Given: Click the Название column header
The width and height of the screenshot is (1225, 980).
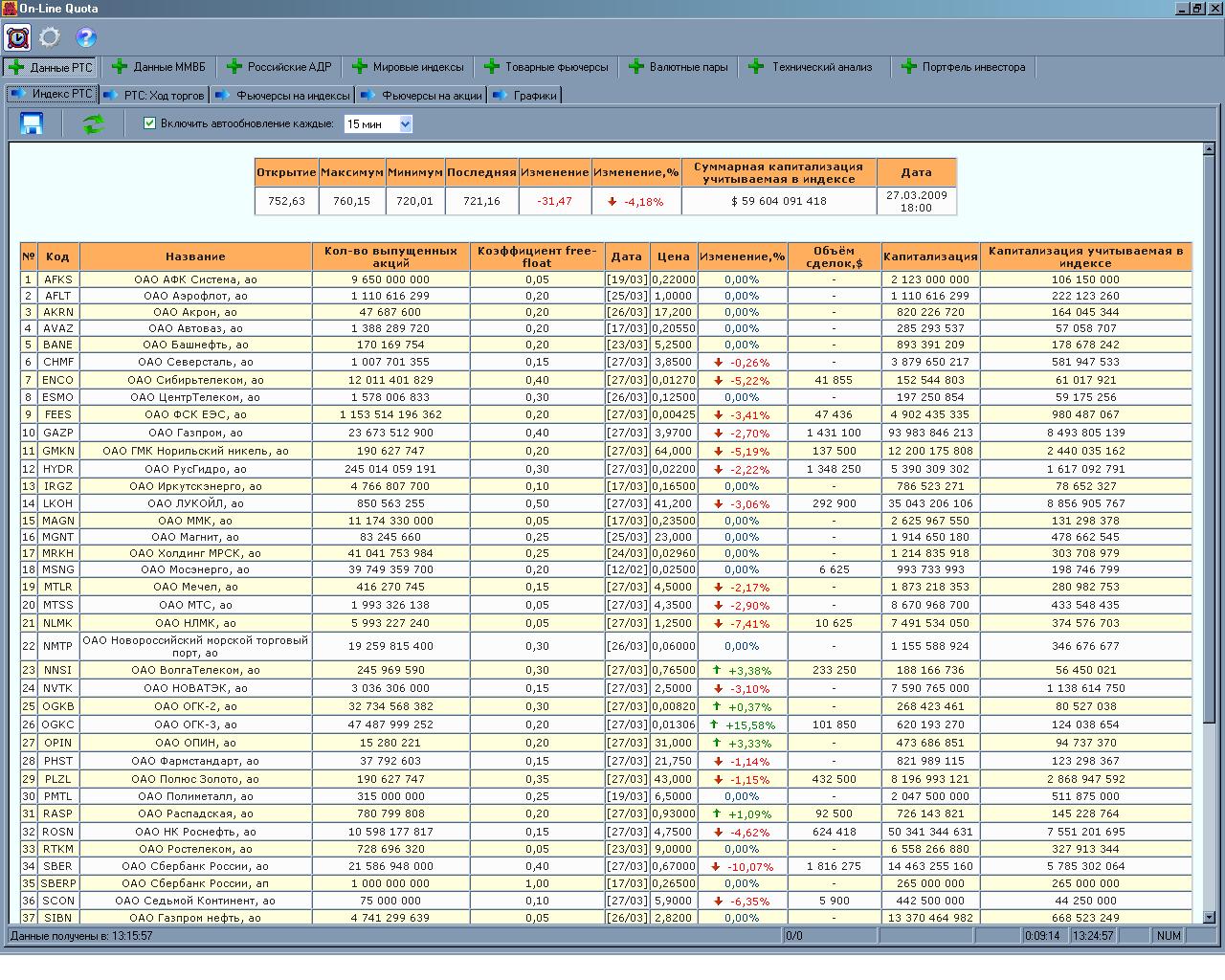Looking at the screenshot, I should click(x=195, y=256).
